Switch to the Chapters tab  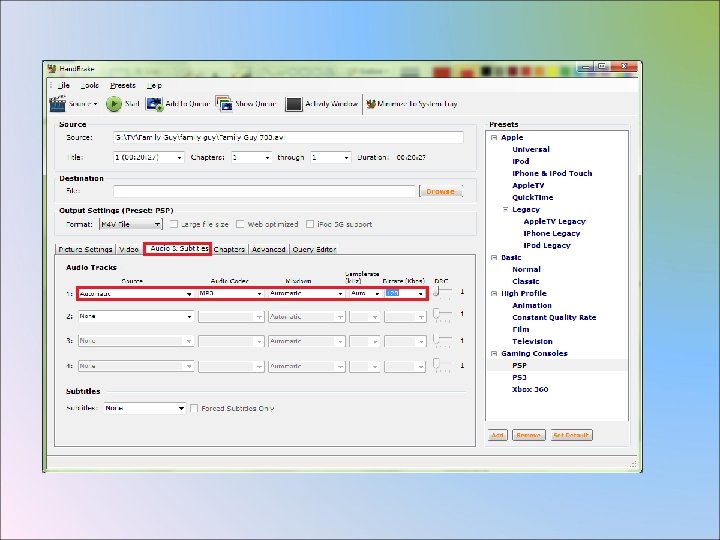(x=229, y=249)
